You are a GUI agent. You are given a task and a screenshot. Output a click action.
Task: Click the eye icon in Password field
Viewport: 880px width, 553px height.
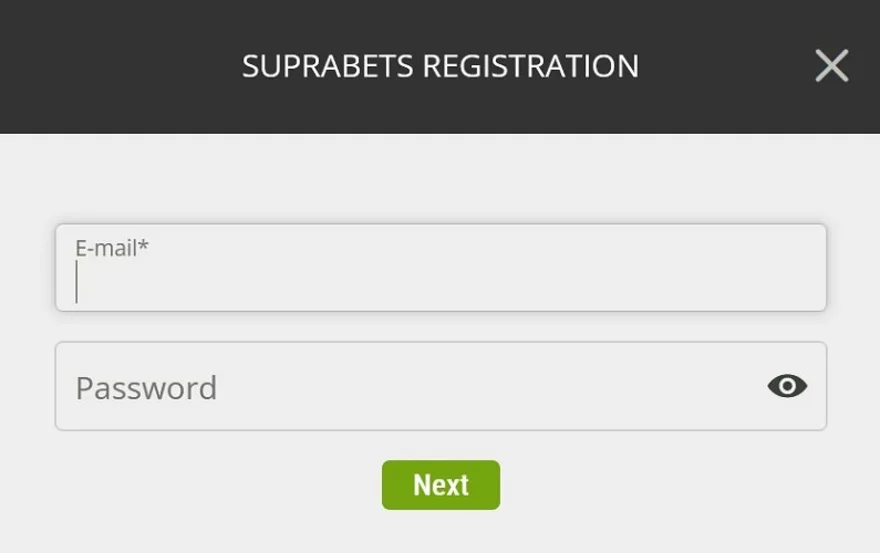click(787, 386)
